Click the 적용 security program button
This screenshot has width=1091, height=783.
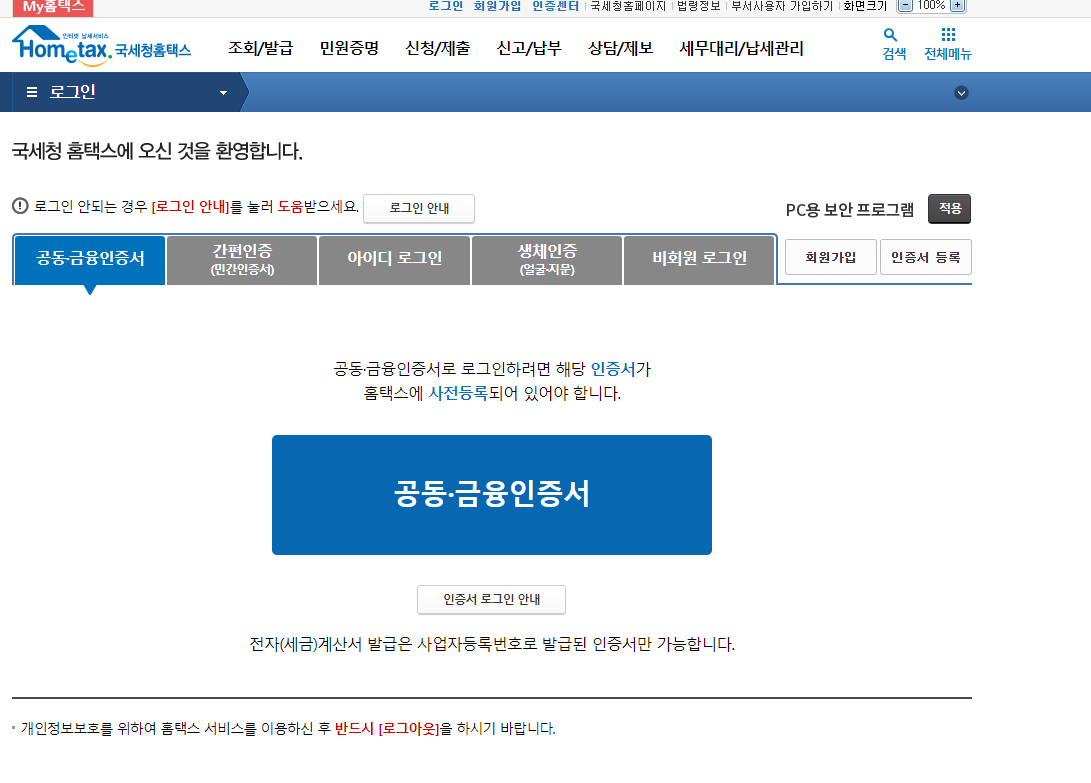949,208
